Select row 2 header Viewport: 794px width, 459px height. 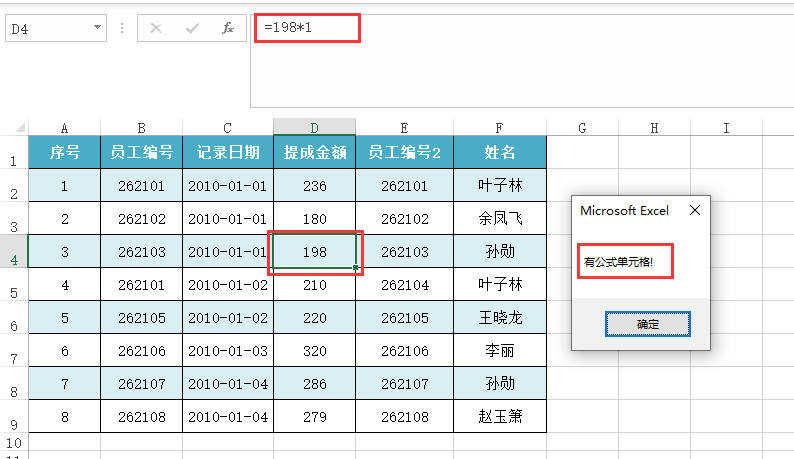click(14, 185)
